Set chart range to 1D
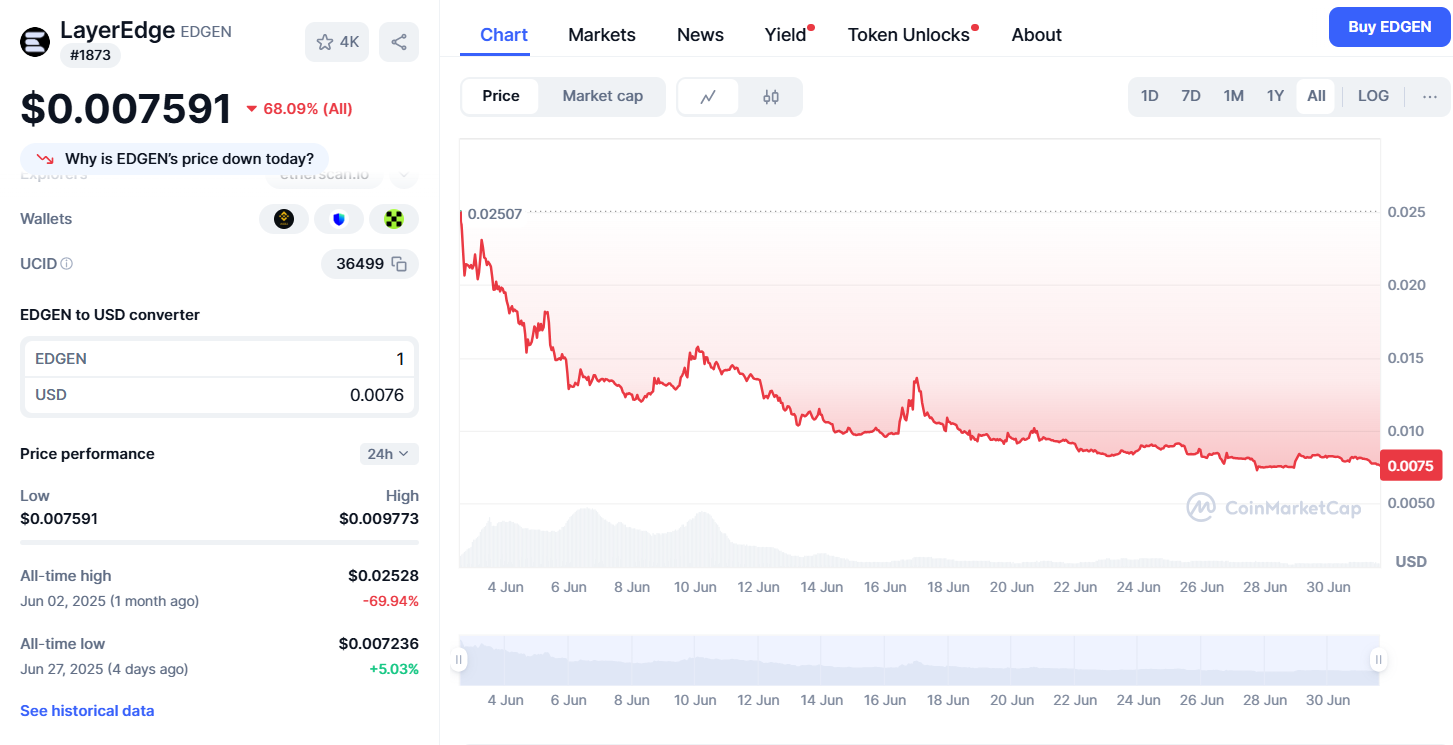The width and height of the screenshot is (1453, 745). click(1150, 96)
